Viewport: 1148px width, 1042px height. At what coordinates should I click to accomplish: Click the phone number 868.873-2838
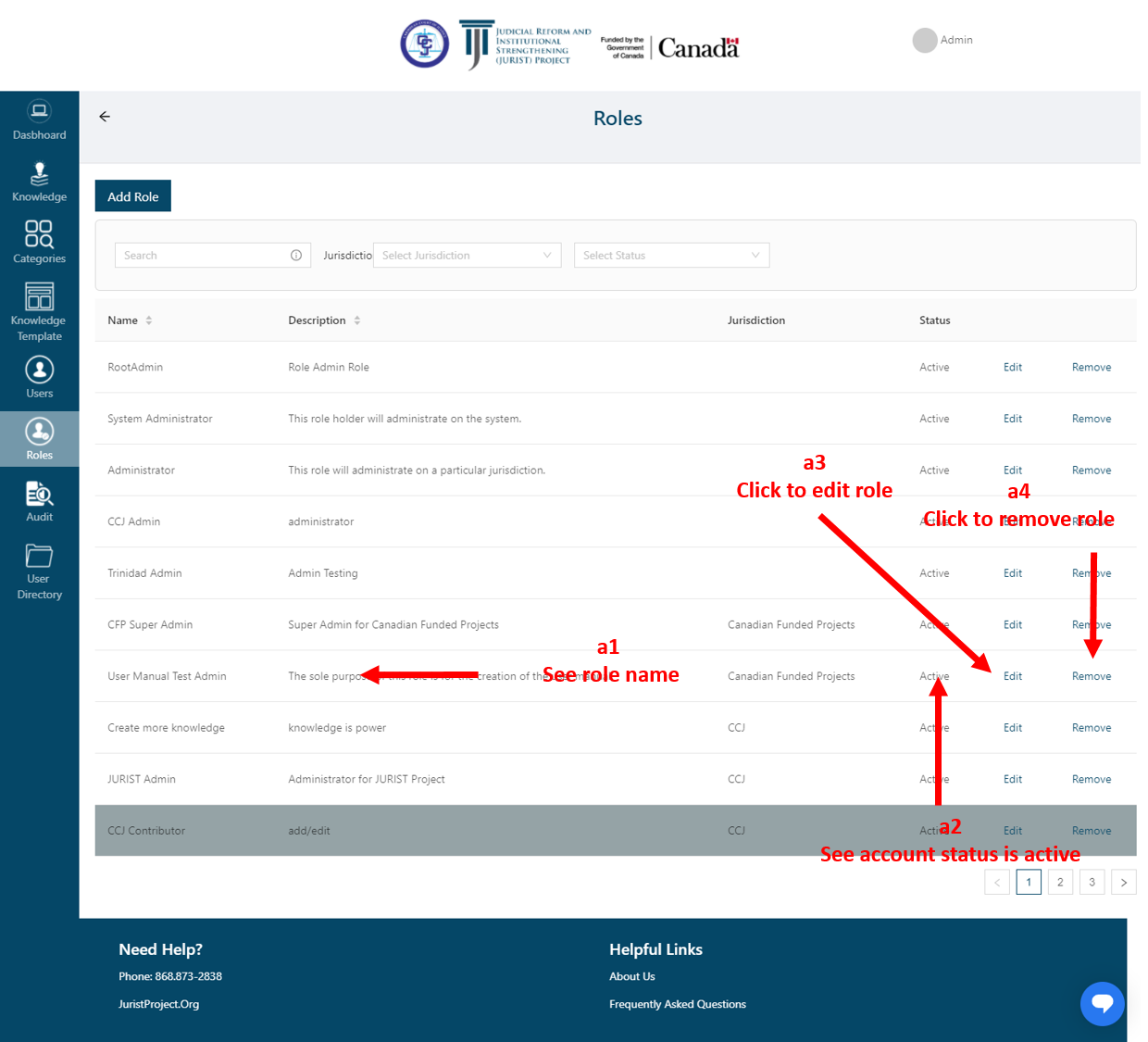[189, 976]
